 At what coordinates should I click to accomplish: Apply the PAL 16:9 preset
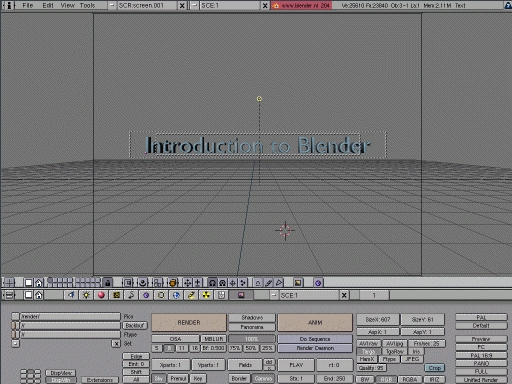pyautogui.click(x=481, y=355)
